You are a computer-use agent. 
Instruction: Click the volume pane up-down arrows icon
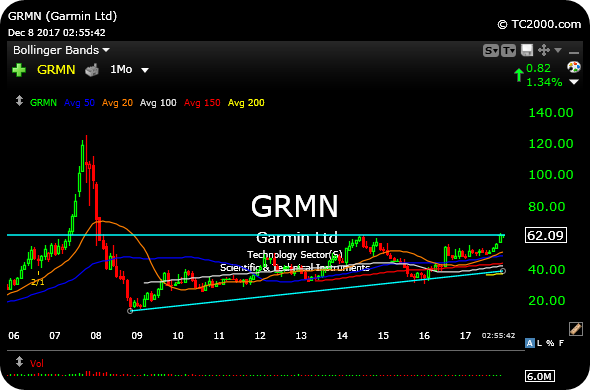click(19, 362)
